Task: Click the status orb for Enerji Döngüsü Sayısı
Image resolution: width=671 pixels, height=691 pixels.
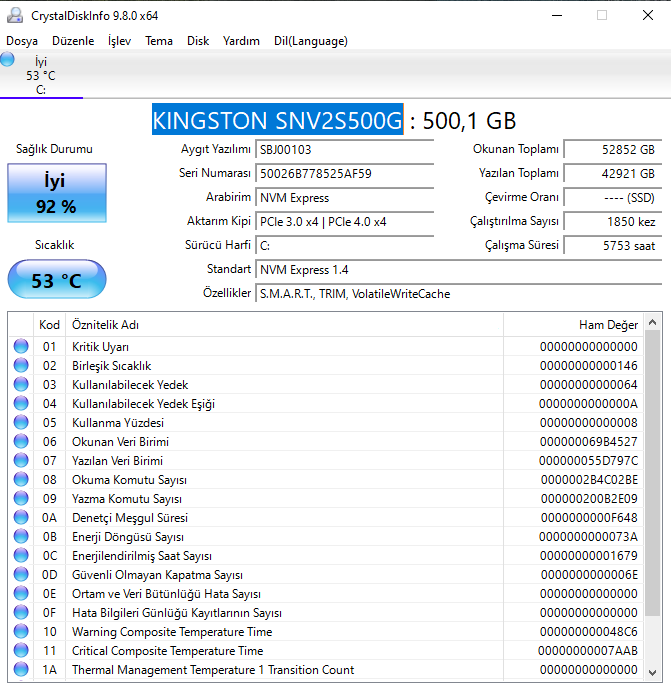Action: click(x=21, y=536)
